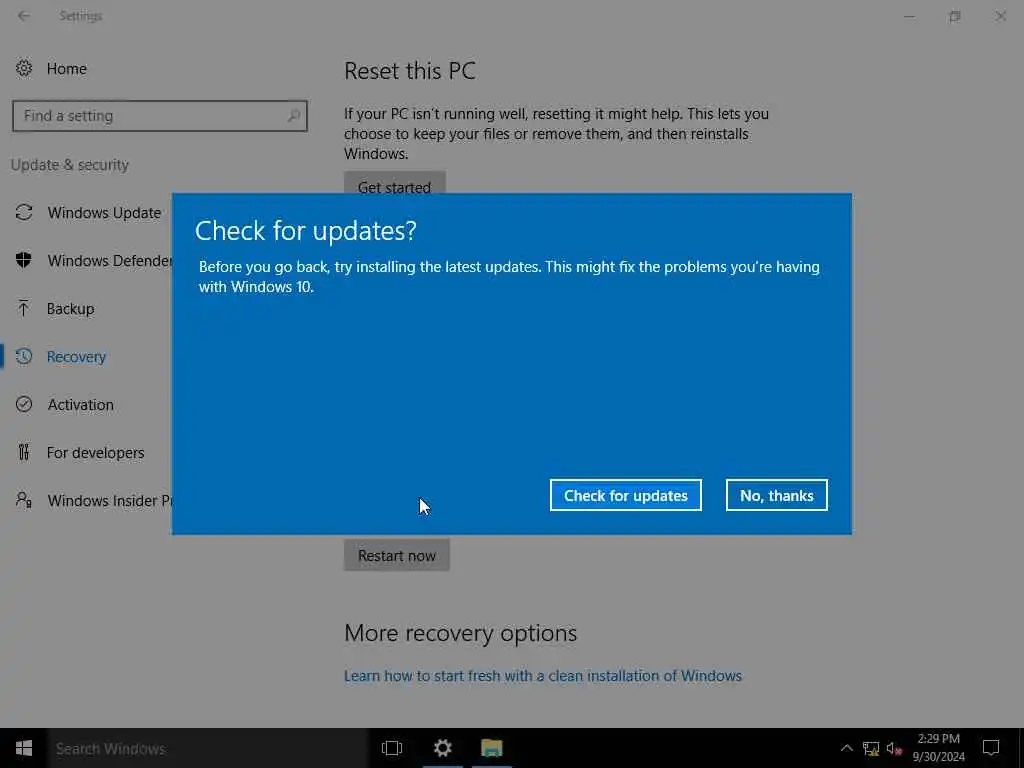Click the Settings gear taskbar icon
Viewport: 1024px width, 768px height.
coord(443,748)
